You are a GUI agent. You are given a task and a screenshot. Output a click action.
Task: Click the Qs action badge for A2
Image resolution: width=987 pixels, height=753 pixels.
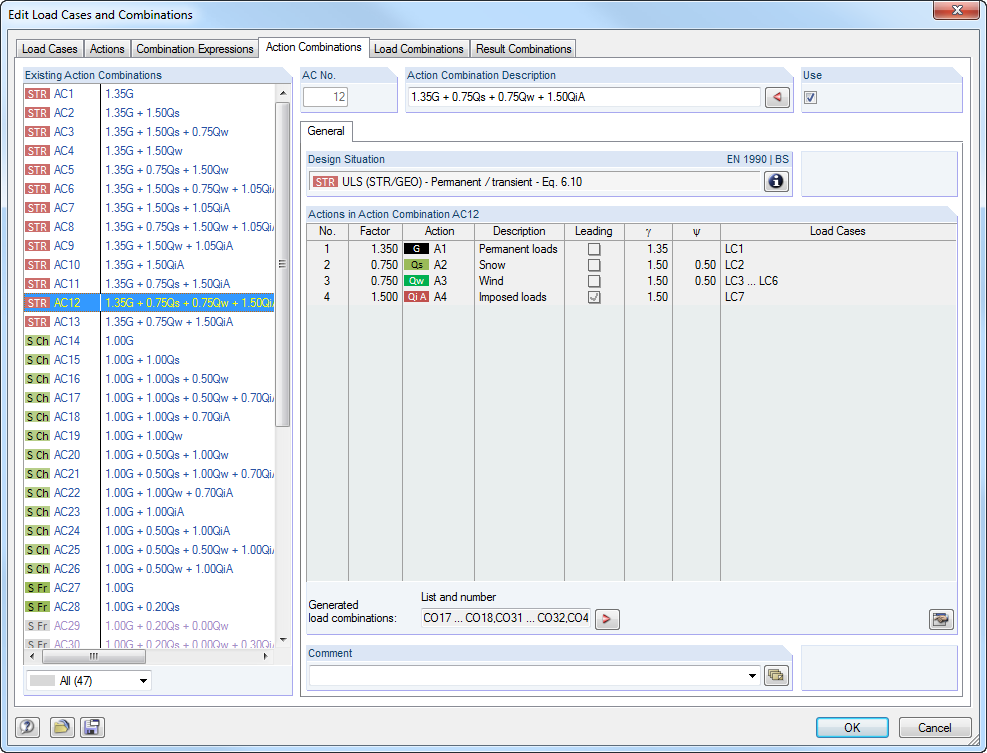click(x=416, y=265)
